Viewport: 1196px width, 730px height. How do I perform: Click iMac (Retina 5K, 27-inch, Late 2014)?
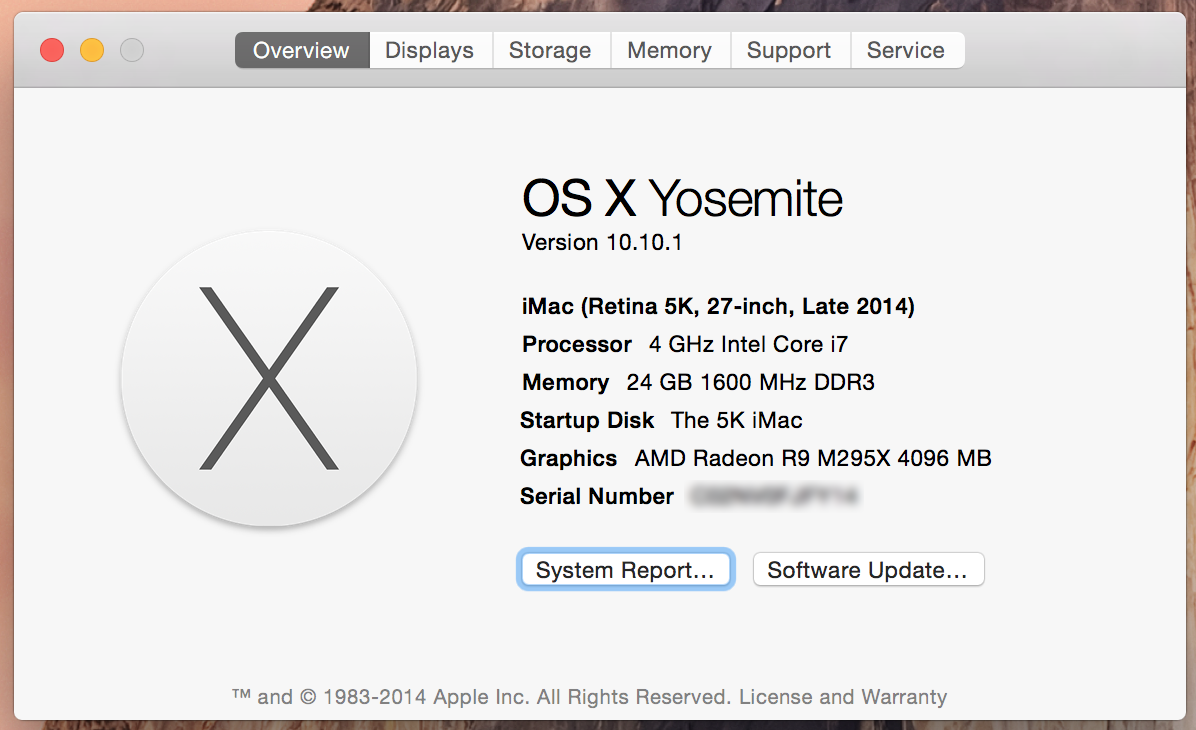[718, 307]
